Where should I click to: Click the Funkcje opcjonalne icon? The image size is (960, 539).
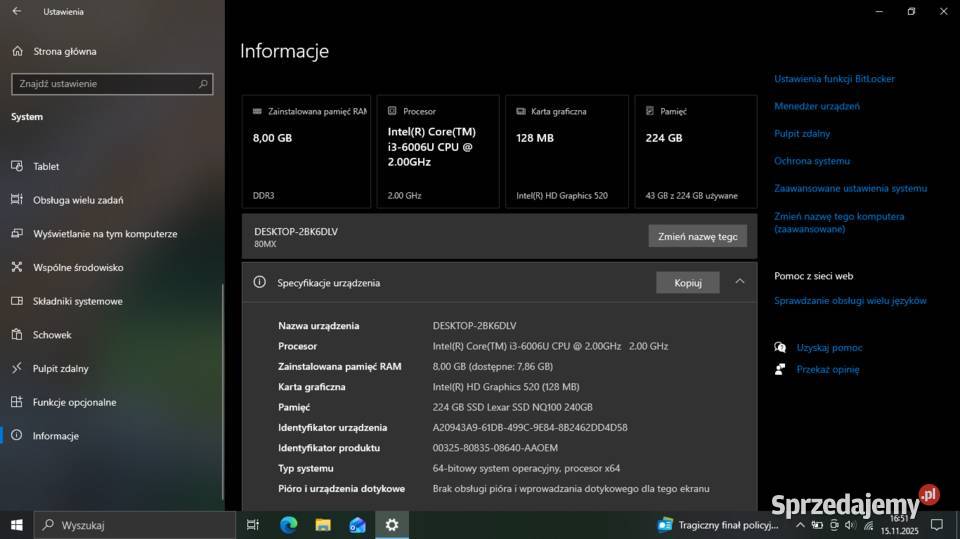click(17, 402)
